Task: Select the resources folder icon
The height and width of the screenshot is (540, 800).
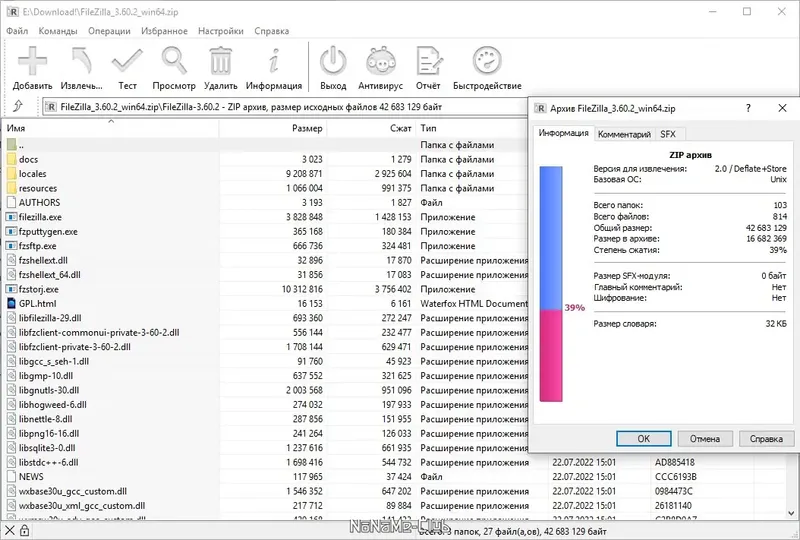Action: 11,188
